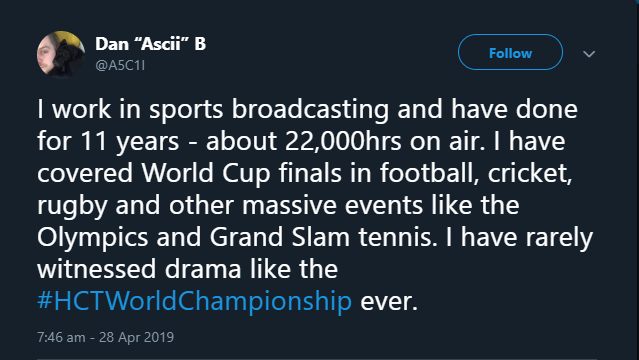639x360 pixels.
Task: Click the word "rugby" in the tweet
Action: point(72,206)
